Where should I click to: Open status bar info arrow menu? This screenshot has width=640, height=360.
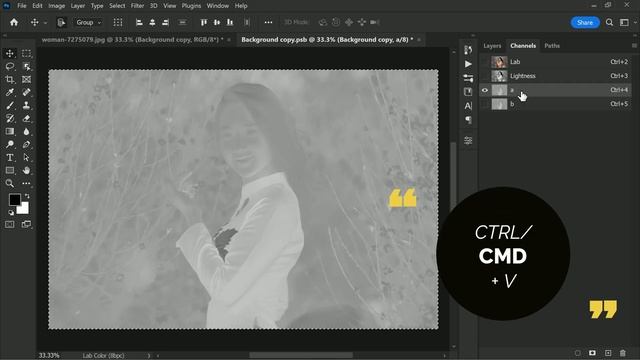coord(149,356)
